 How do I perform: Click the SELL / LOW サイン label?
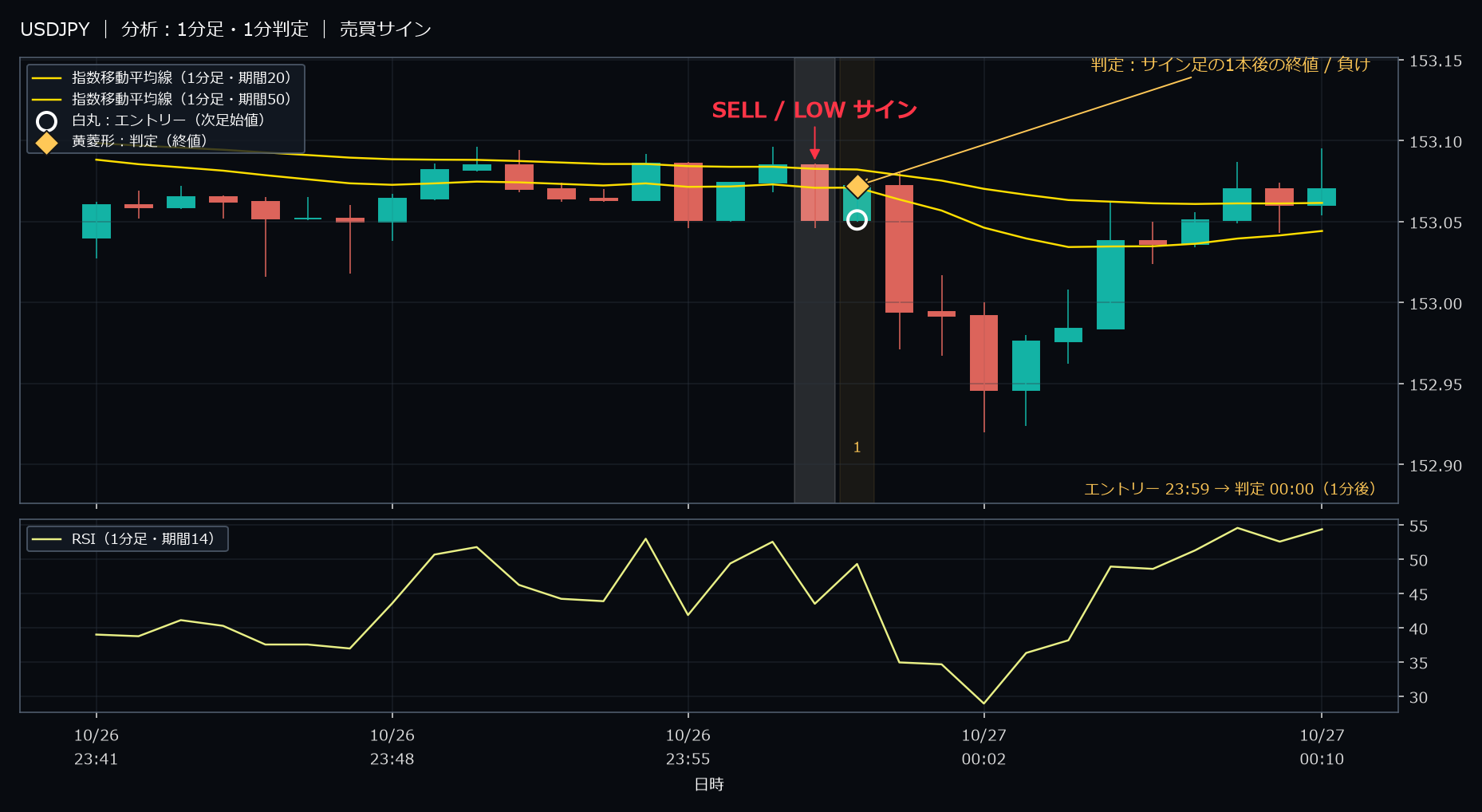point(814,110)
